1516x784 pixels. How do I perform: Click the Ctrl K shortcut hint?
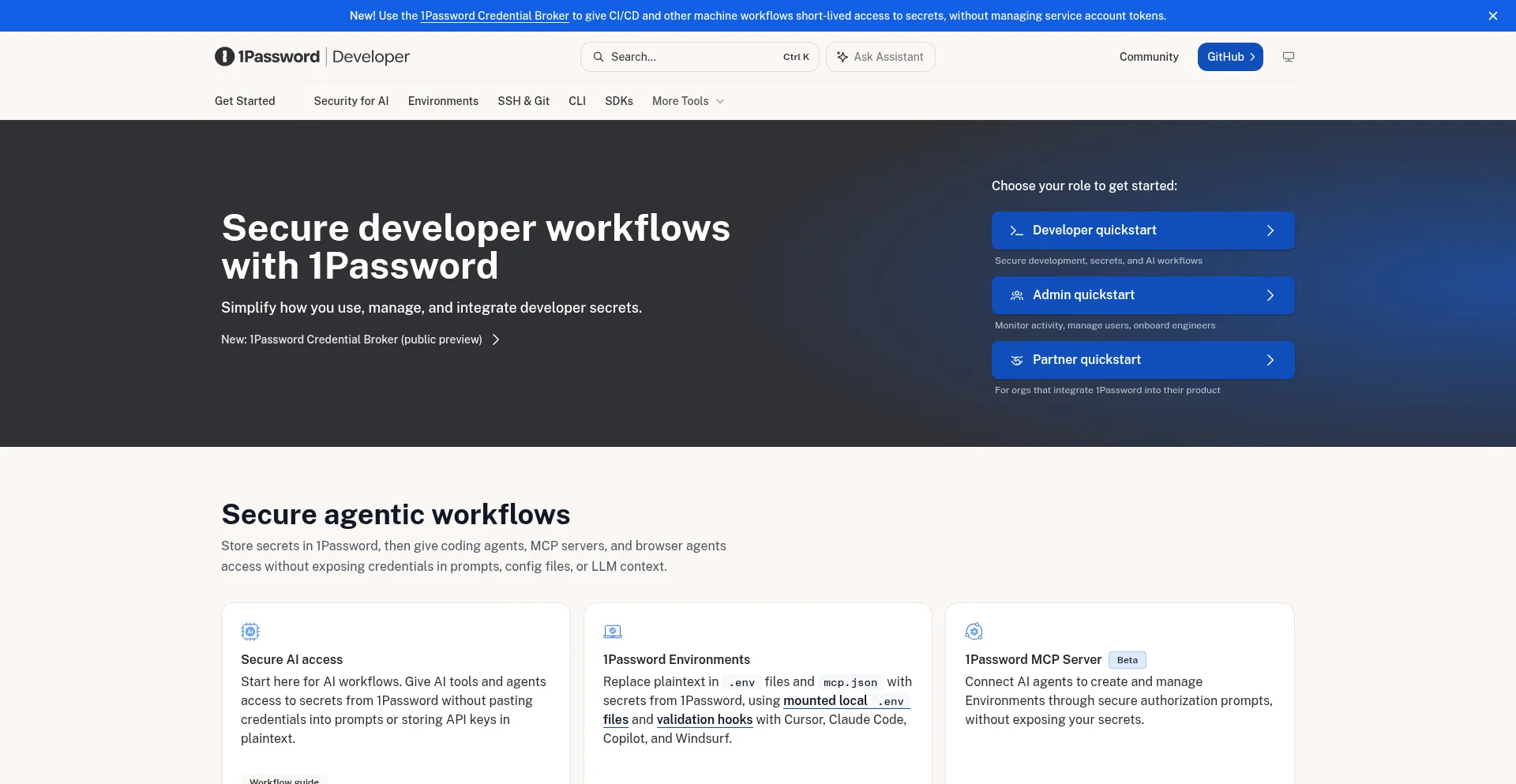(796, 57)
